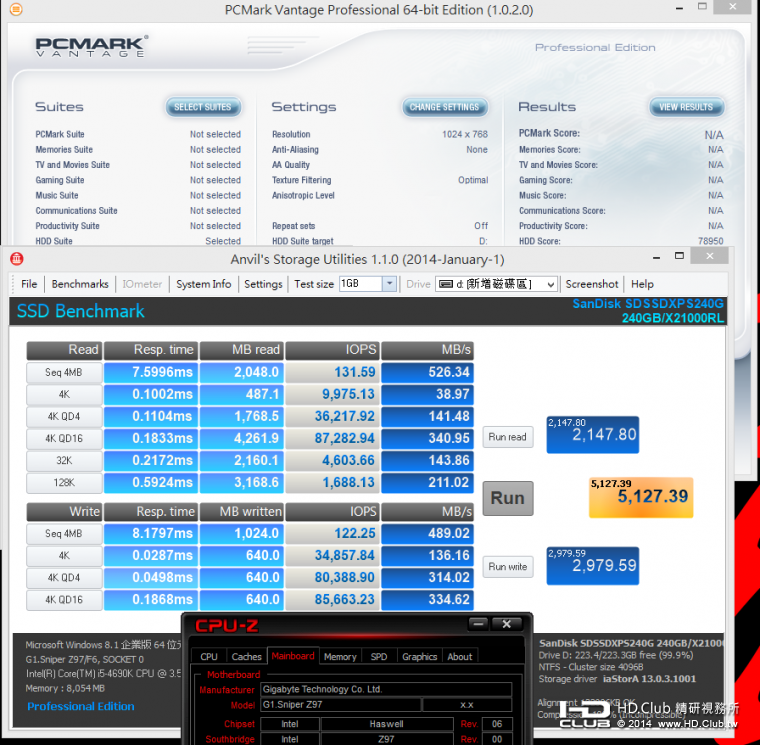Viewport: 760px width, 745px height.
Task: Click the read score box 2,147.80
Action: (x=592, y=435)
